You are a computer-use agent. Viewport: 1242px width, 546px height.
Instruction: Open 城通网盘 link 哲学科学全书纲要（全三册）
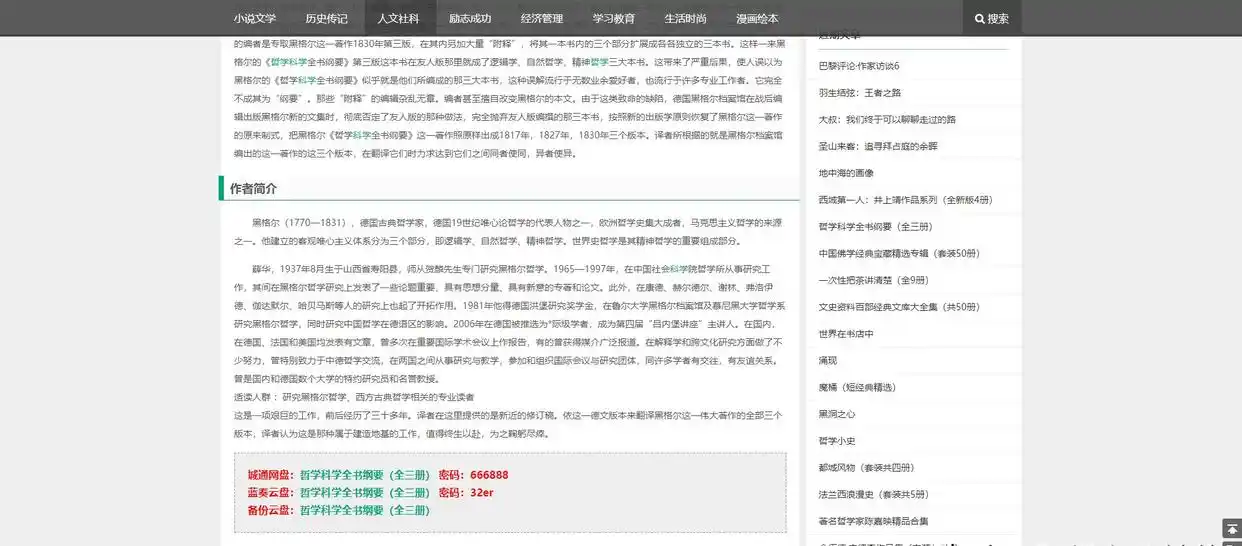365,475
